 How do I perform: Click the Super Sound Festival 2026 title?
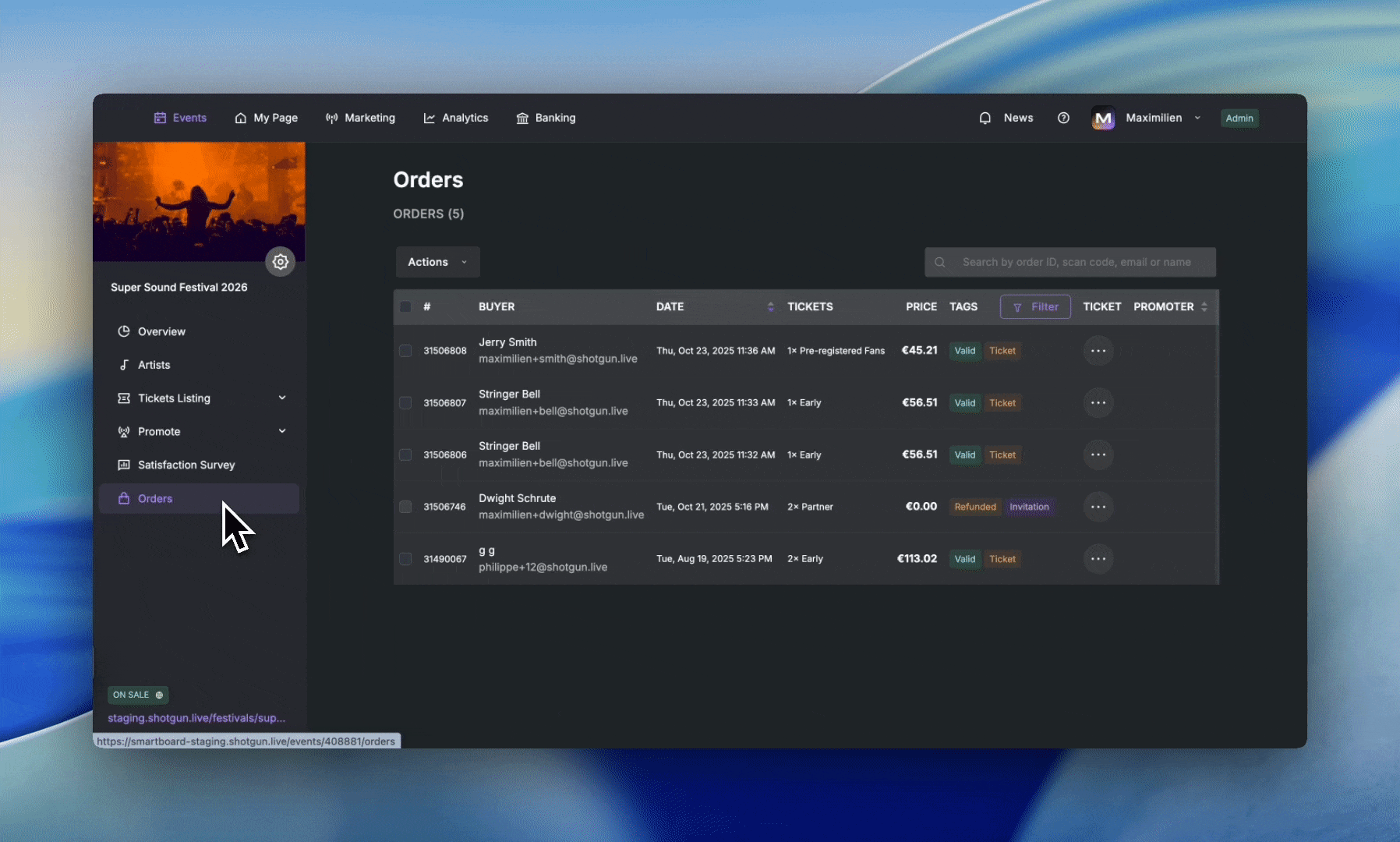[179, 287]
